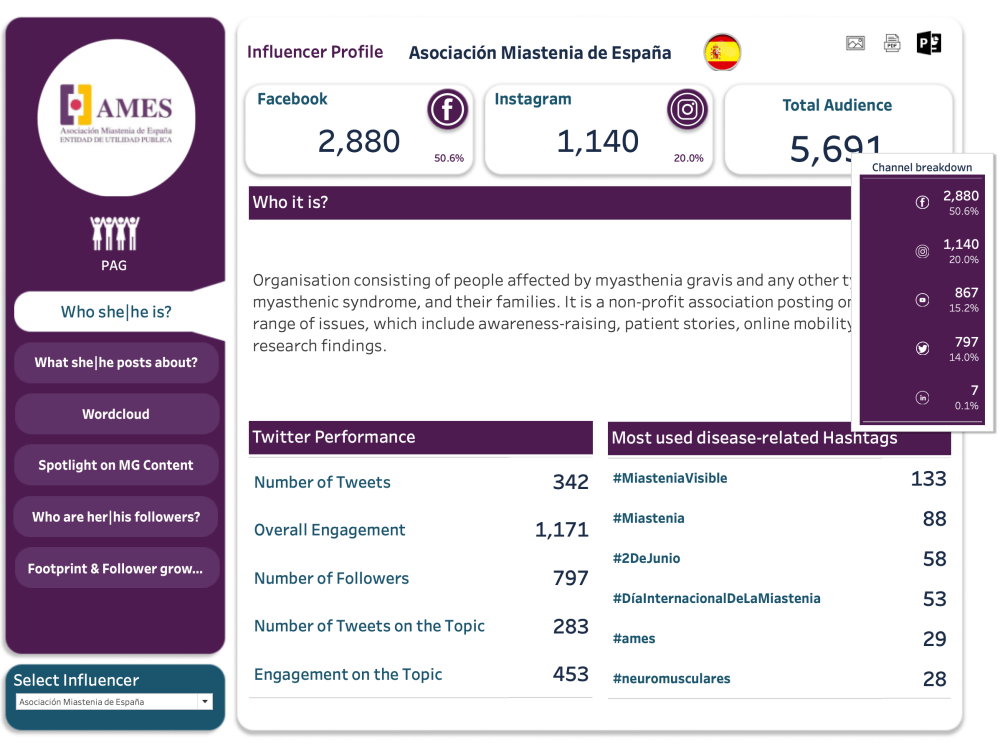This screenshot has width=1000, height=750.
Task: Click the Instagram icon on the Instagram card
Action: [687, 110]
